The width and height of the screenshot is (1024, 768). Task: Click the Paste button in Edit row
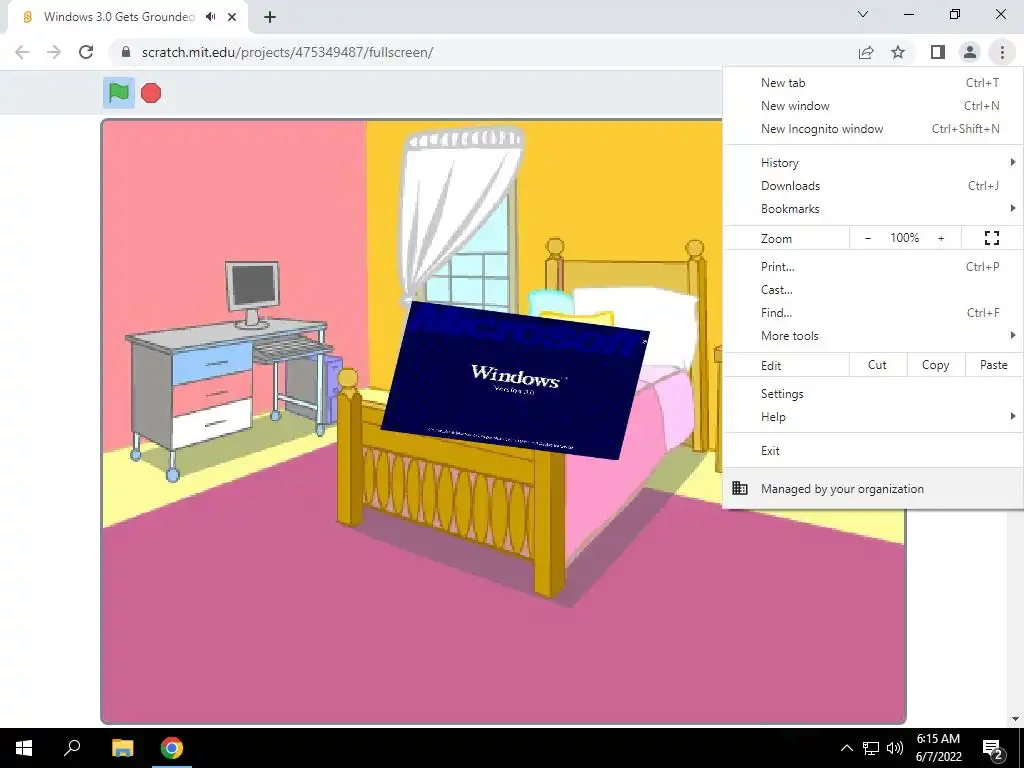pos(994,365)
